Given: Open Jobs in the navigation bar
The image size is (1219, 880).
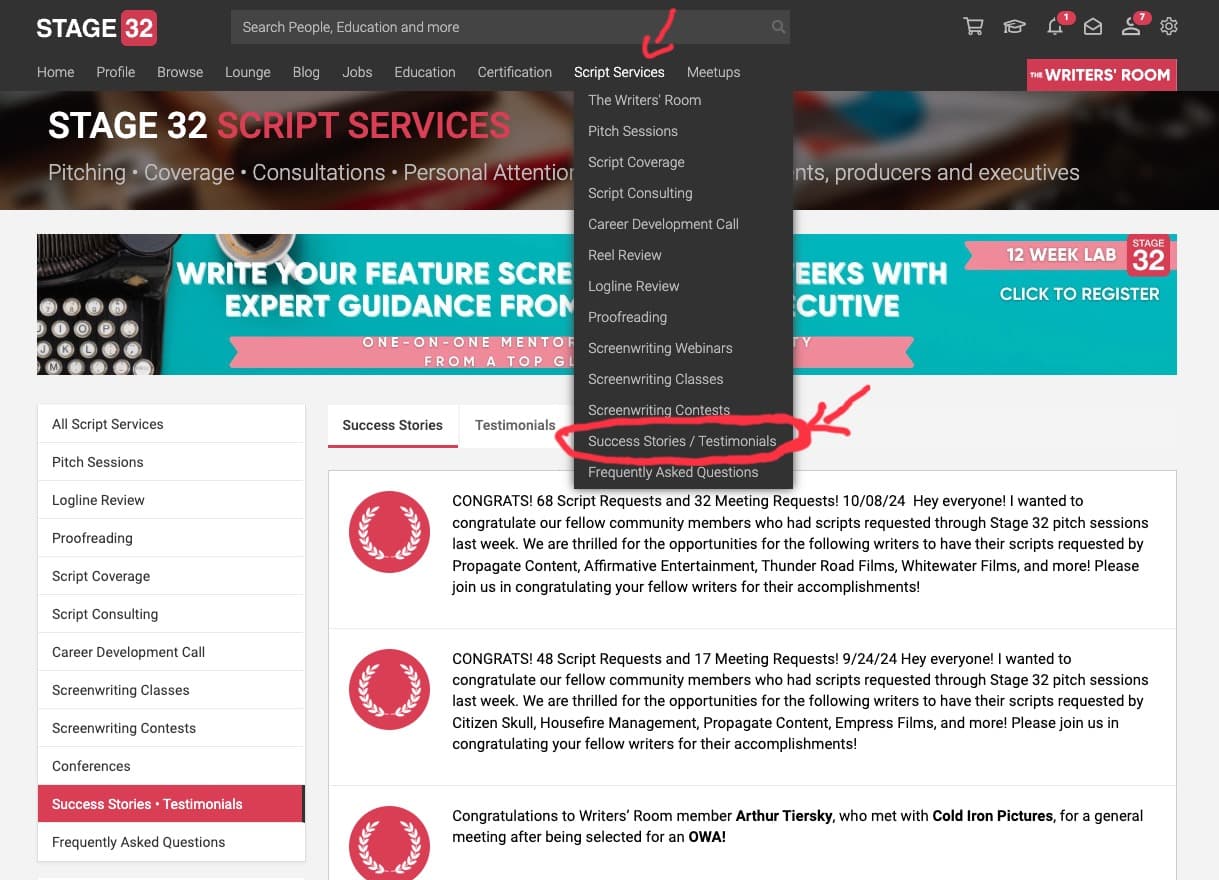Looking at the screenshot, I should click(x=357, y=72).
